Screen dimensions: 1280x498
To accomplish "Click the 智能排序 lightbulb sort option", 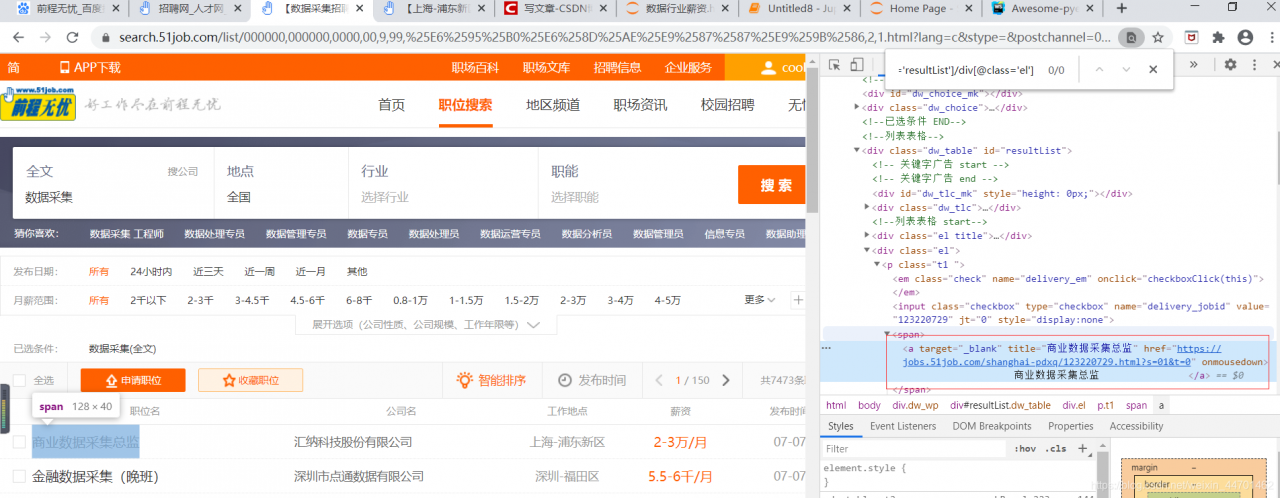I will 491,380.
